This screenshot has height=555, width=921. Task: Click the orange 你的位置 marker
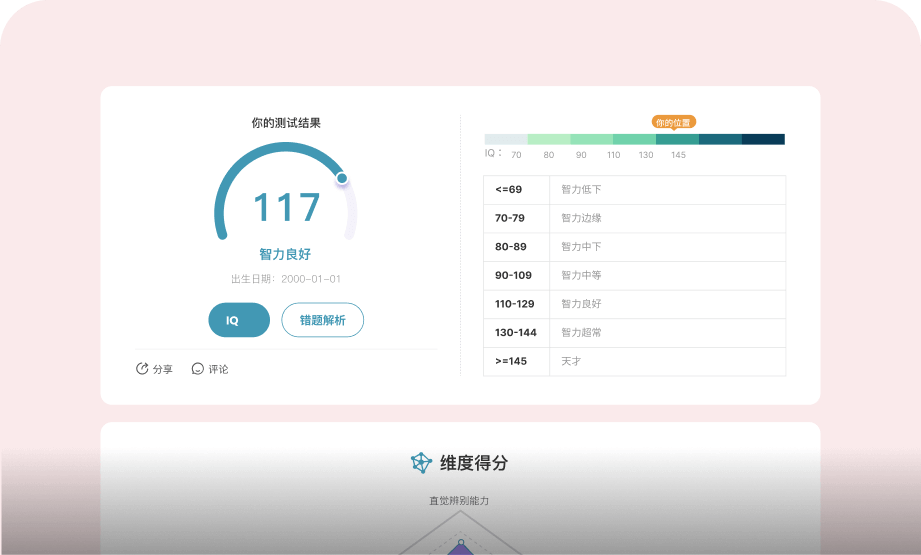point(673,123)
